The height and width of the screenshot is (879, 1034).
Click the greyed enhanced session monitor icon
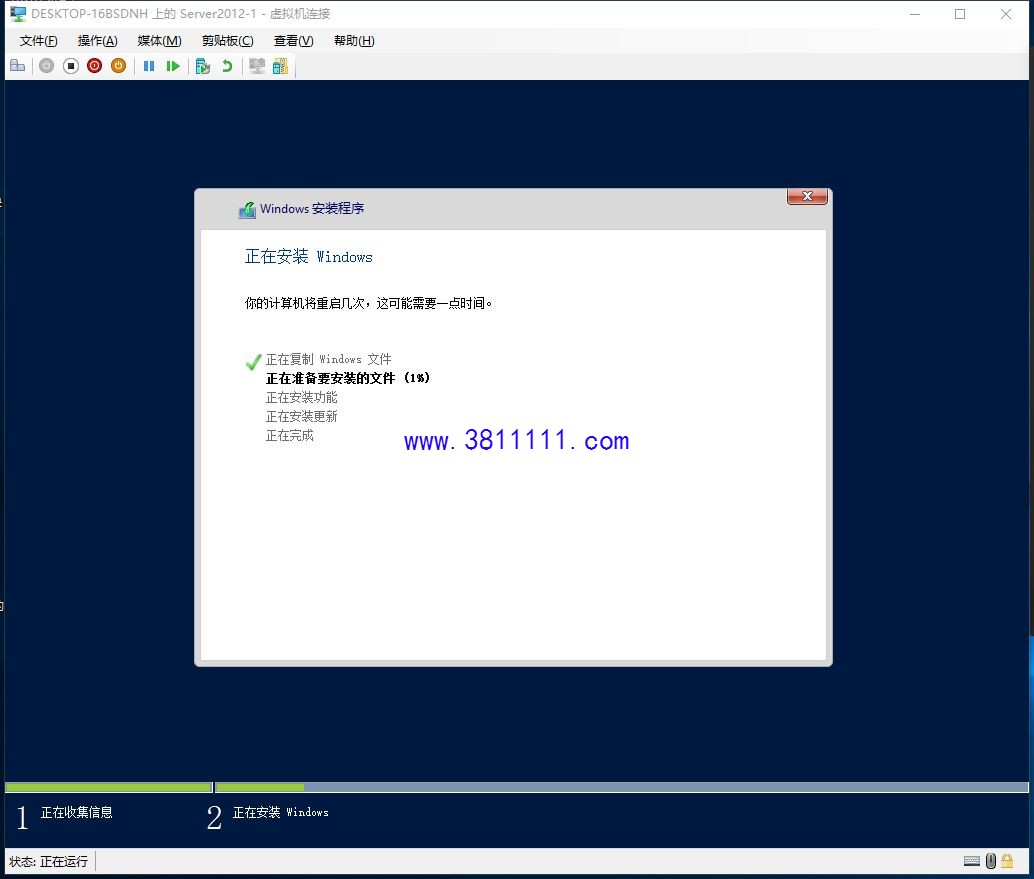click(x=257, y=66)
